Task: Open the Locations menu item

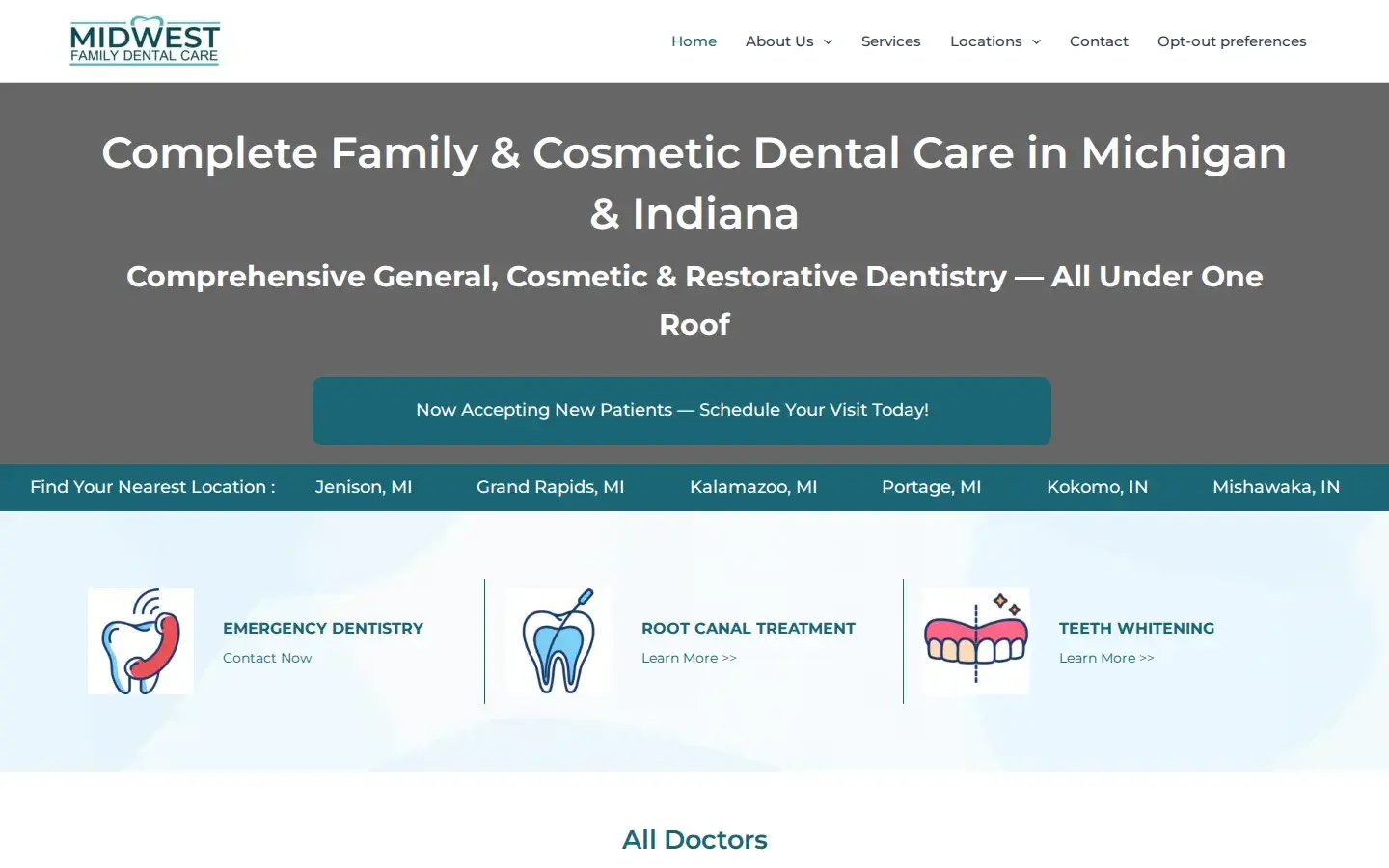Action: tap(986, 41)
